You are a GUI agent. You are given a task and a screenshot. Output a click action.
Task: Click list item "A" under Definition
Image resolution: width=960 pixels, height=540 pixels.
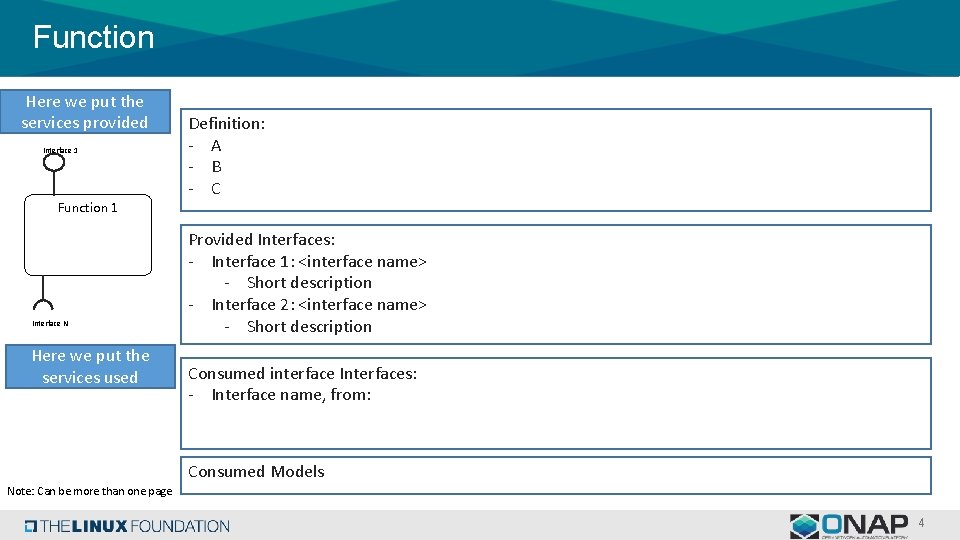(x=216, y=146)
